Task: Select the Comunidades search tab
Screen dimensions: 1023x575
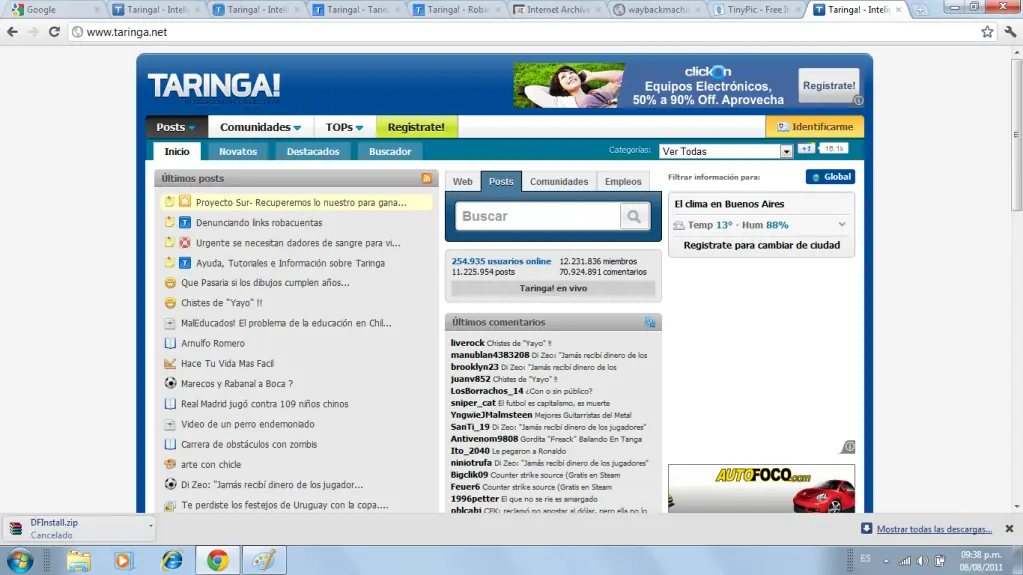Action: [x=559, y=181]
